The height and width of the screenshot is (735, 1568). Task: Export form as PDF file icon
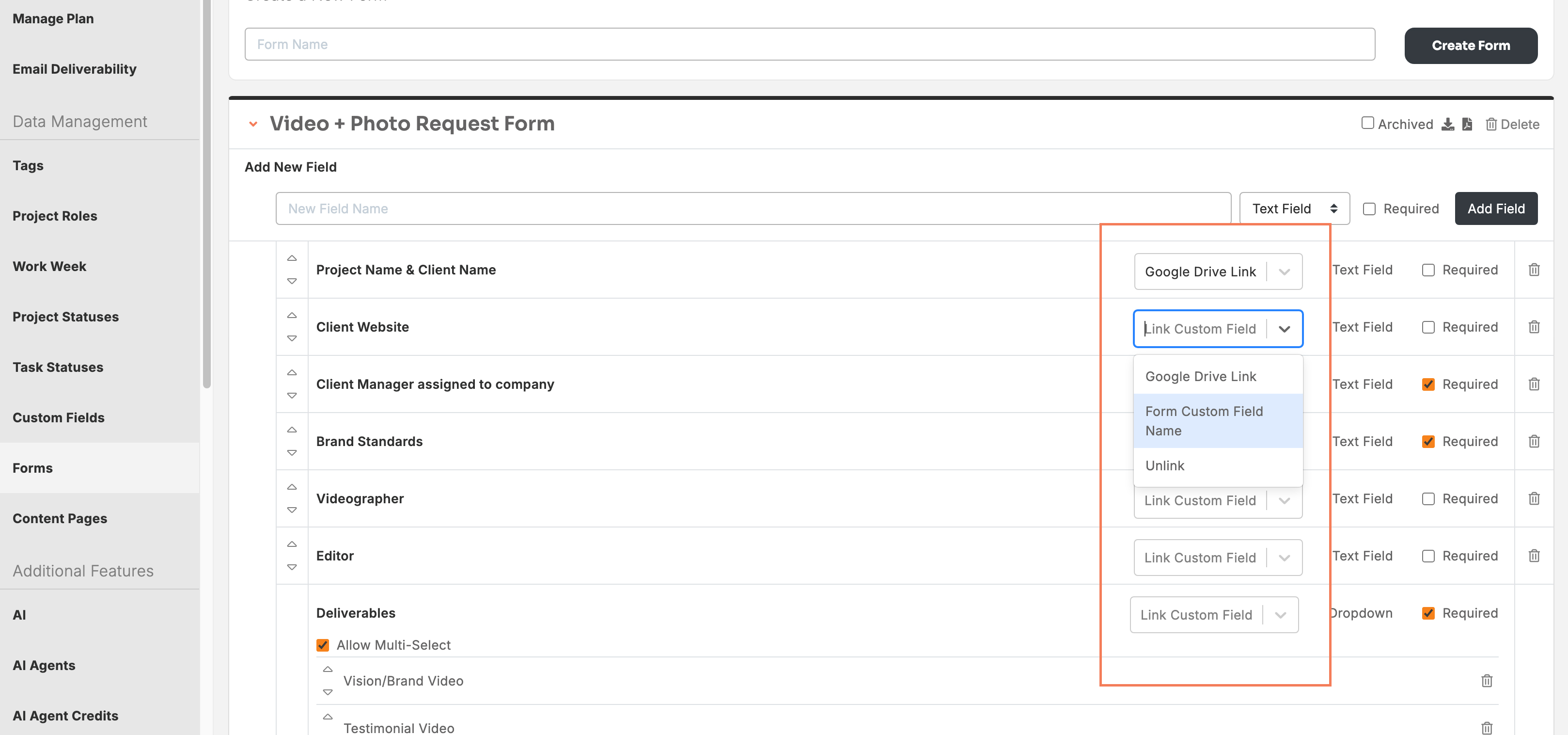click(x=1467, y=124)
